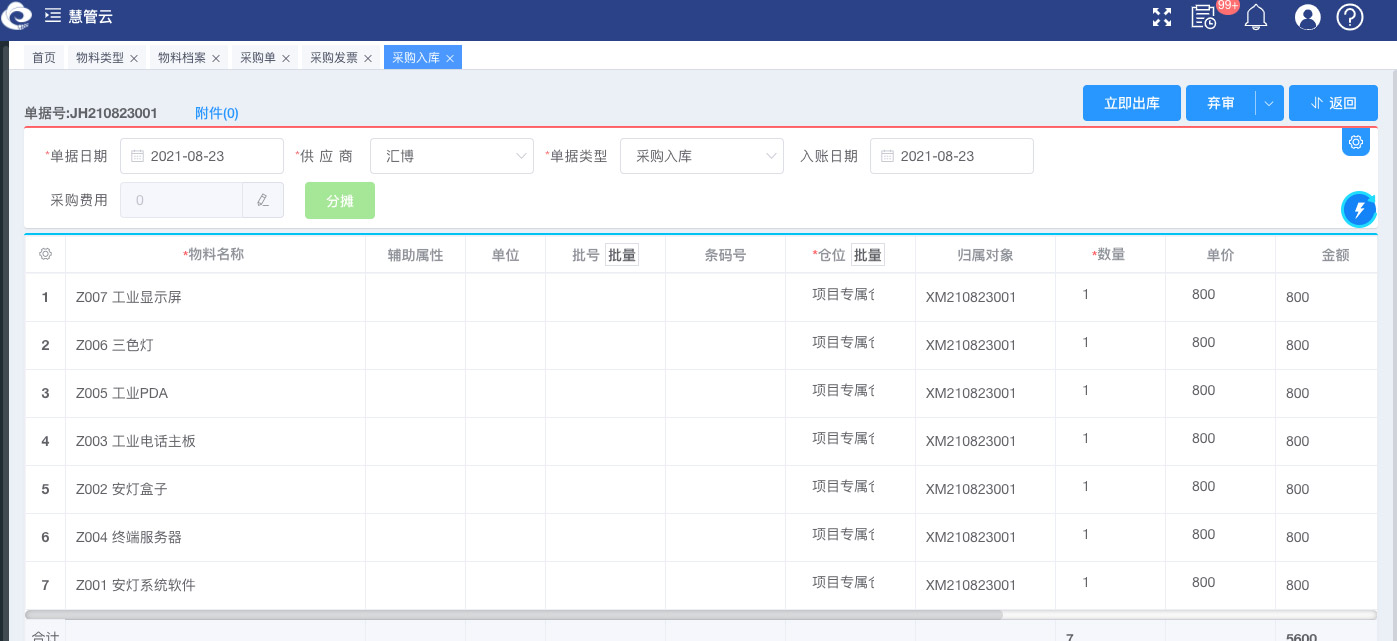Click the edit pencil icon beside 采购费用
The height and width of the screenshot is (641, 1397).
pos(263,200)
